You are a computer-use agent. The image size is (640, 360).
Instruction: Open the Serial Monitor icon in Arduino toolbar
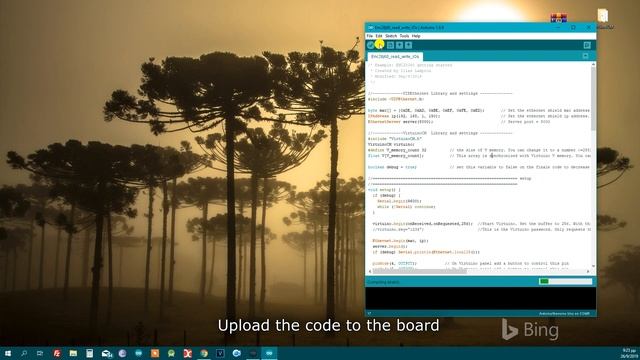[x=587, y=45]
